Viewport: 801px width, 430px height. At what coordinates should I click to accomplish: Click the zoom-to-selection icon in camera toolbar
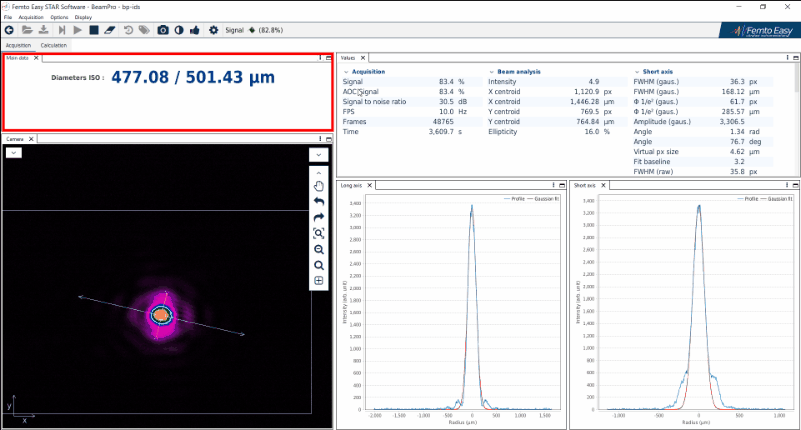[319, 233]
